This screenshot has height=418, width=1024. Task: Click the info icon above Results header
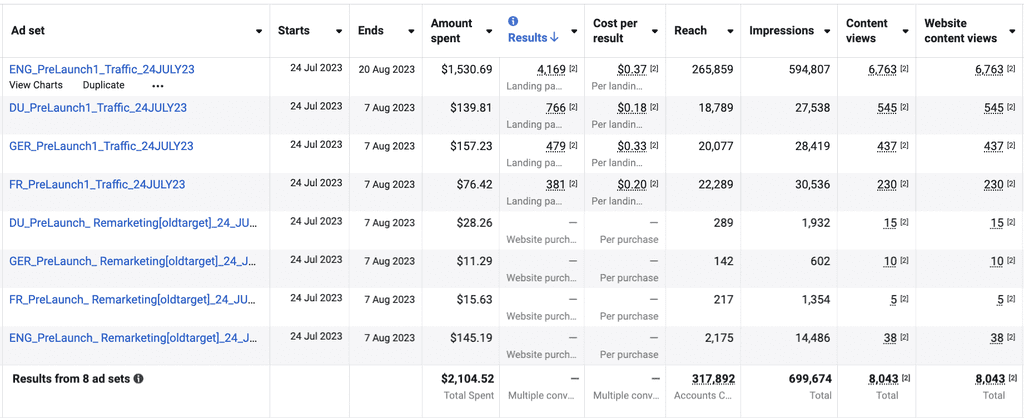coord(513,22)
